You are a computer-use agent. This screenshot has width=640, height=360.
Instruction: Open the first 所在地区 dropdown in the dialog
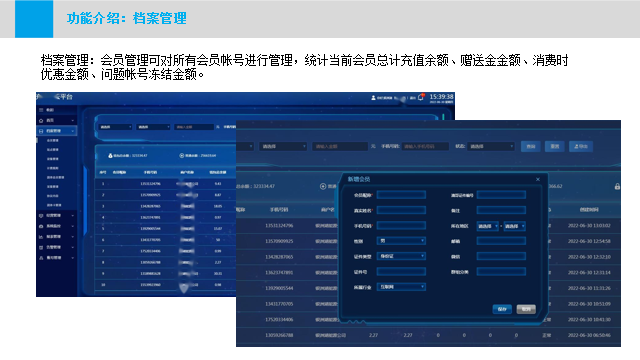point(488,226)
